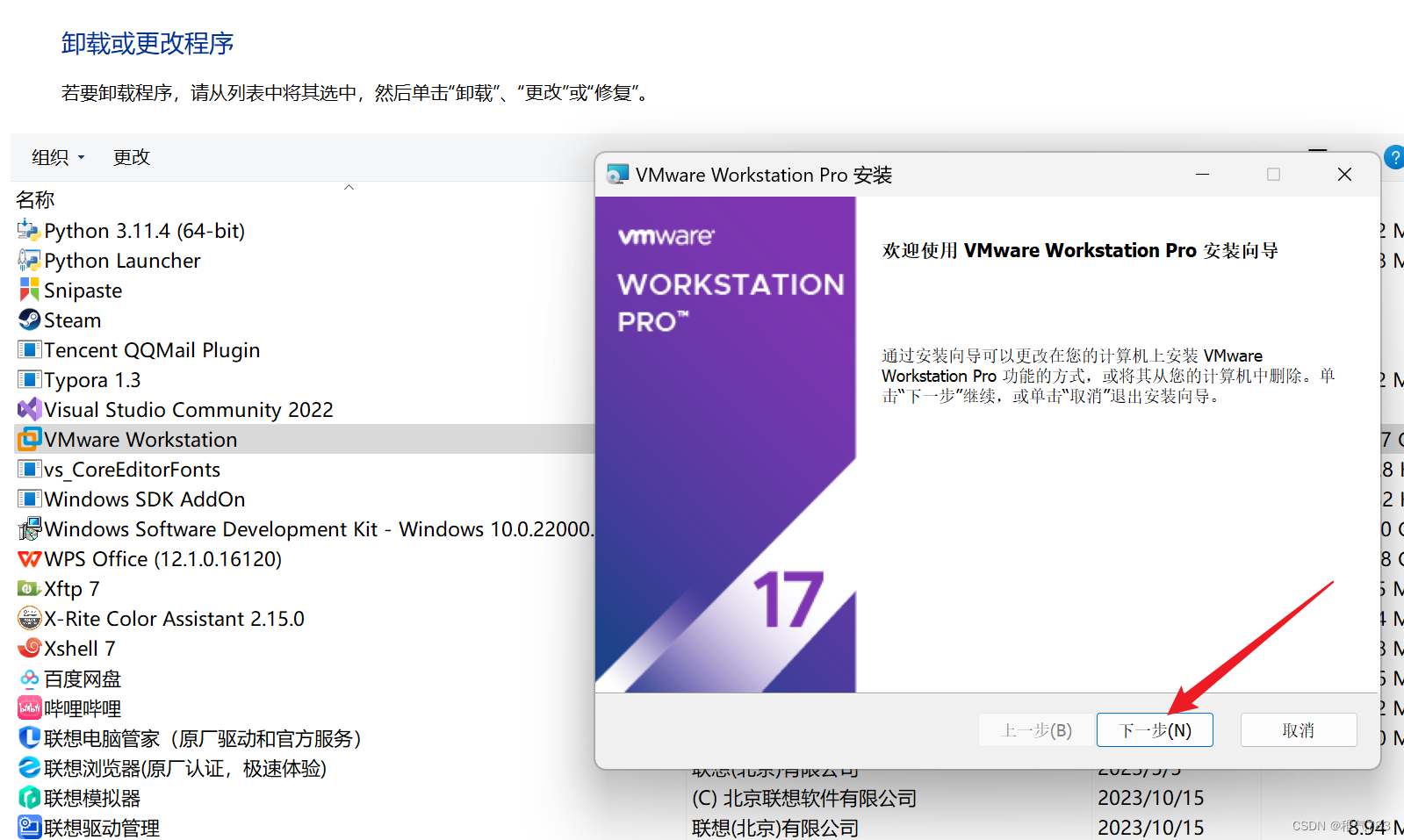Viewport: 1404px width, 840px height.
Task: Click the 联想模拟器 icon
Action: click(x=29, y=797)
